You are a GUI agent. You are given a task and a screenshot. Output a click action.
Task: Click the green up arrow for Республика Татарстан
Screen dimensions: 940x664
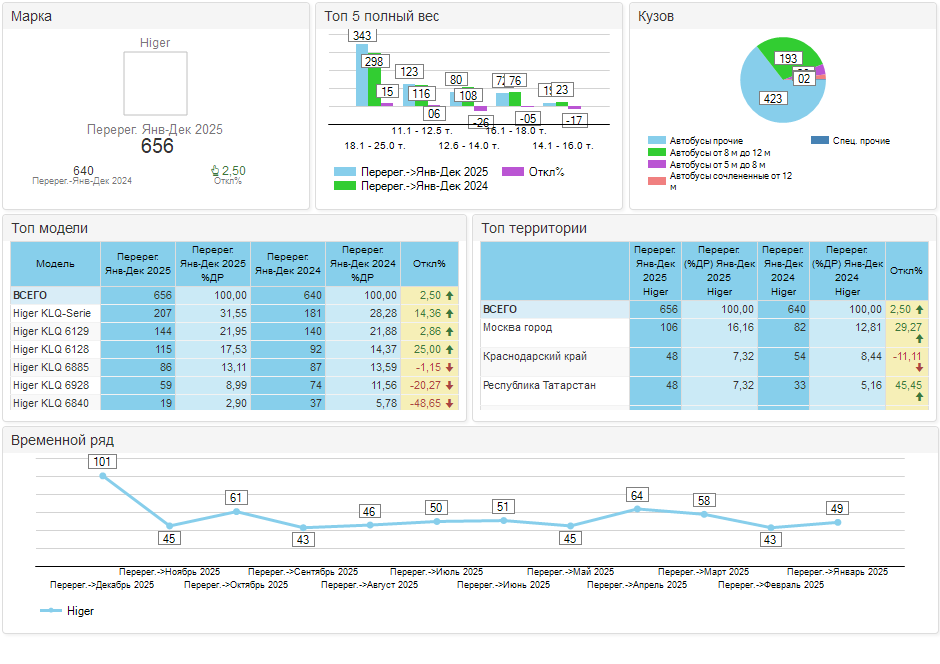point(918,397)
